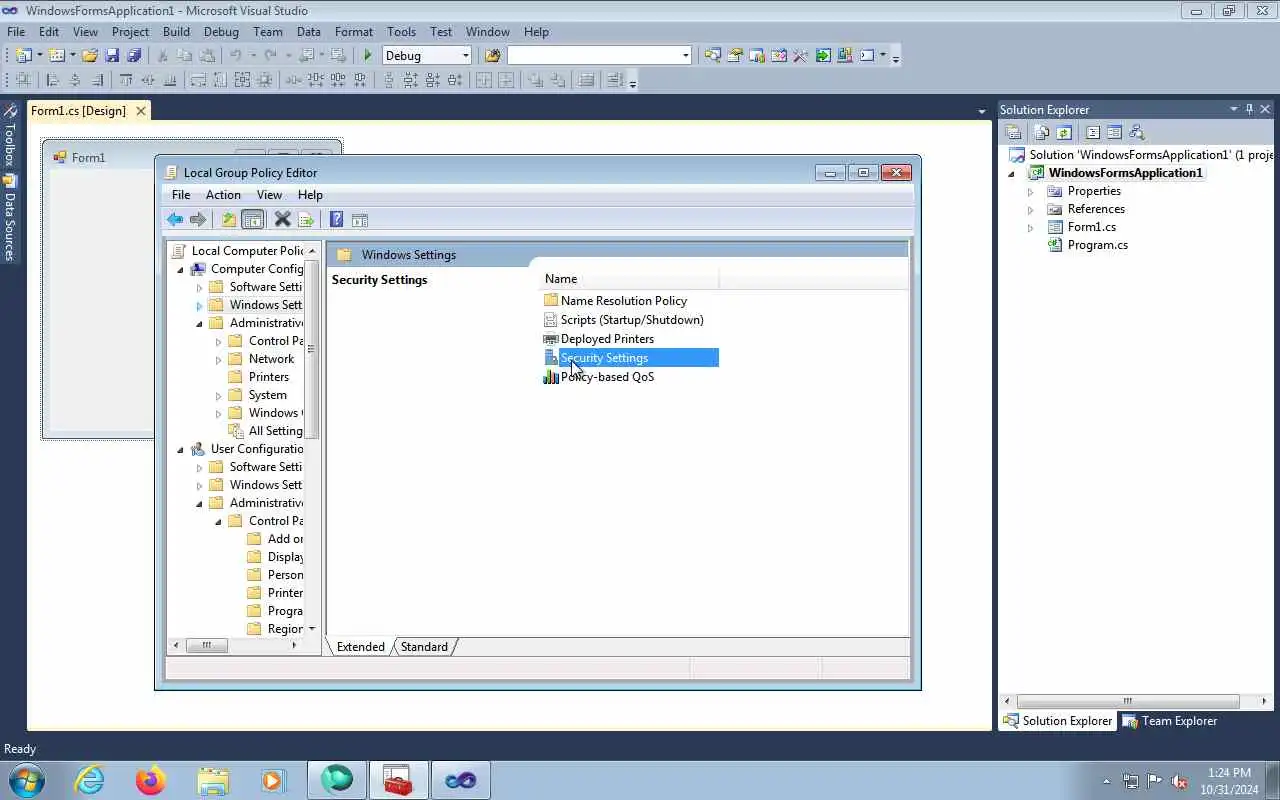Click the Find in Files icon
Viewport: 1280px width, 800px height.
492,56
